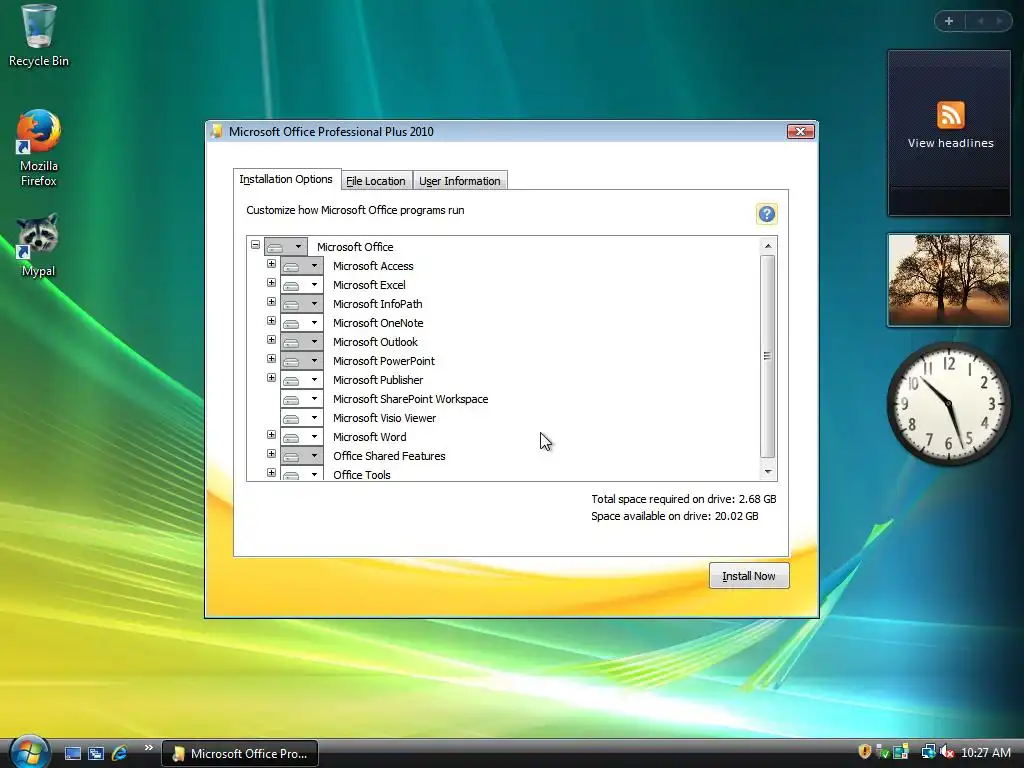1024x768 pixels.
Task: Click the muted volume tray icon
Action: coord(947,752)
